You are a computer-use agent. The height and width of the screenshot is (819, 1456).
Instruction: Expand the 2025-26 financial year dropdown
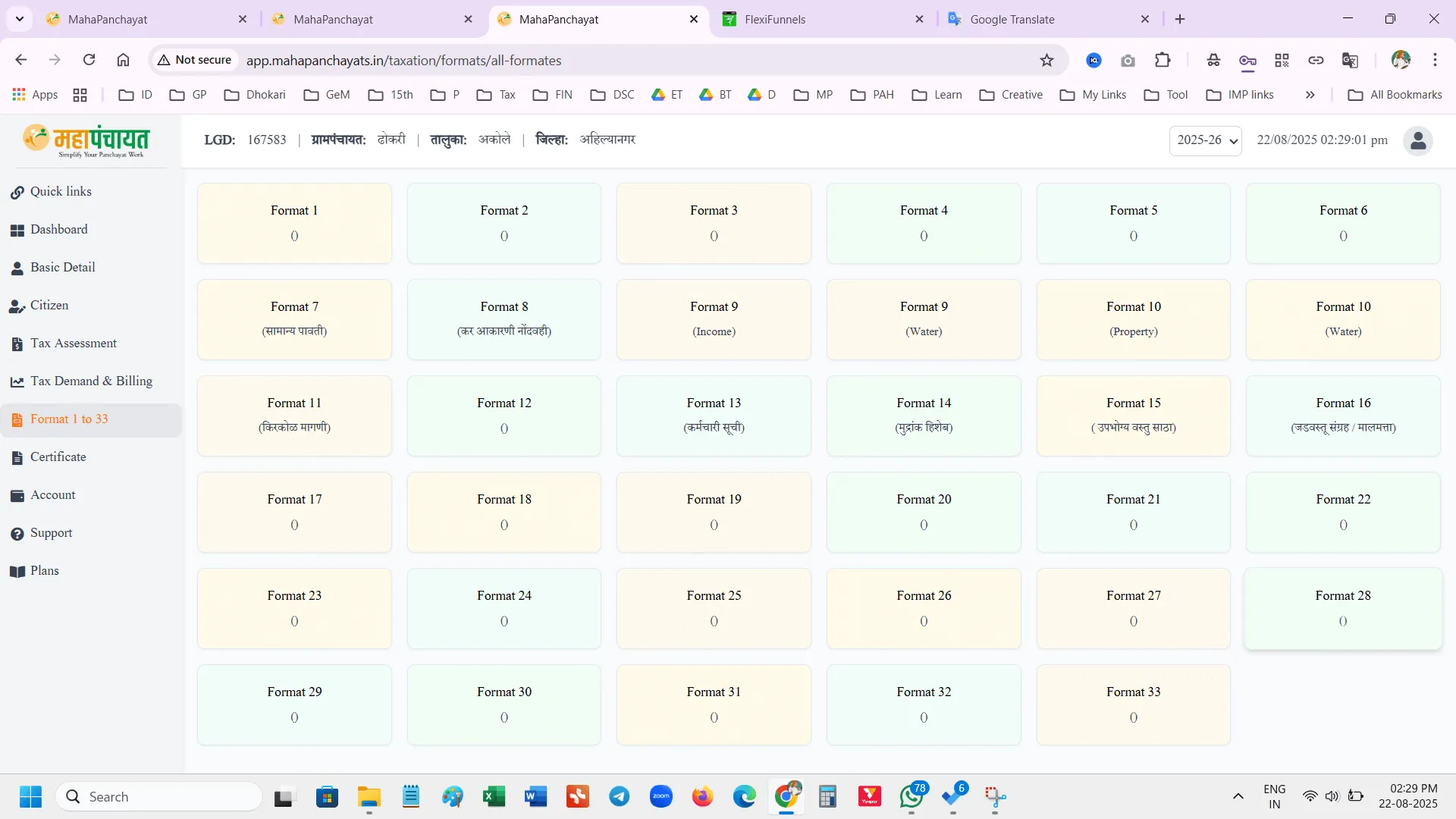tap(1205, 140)
